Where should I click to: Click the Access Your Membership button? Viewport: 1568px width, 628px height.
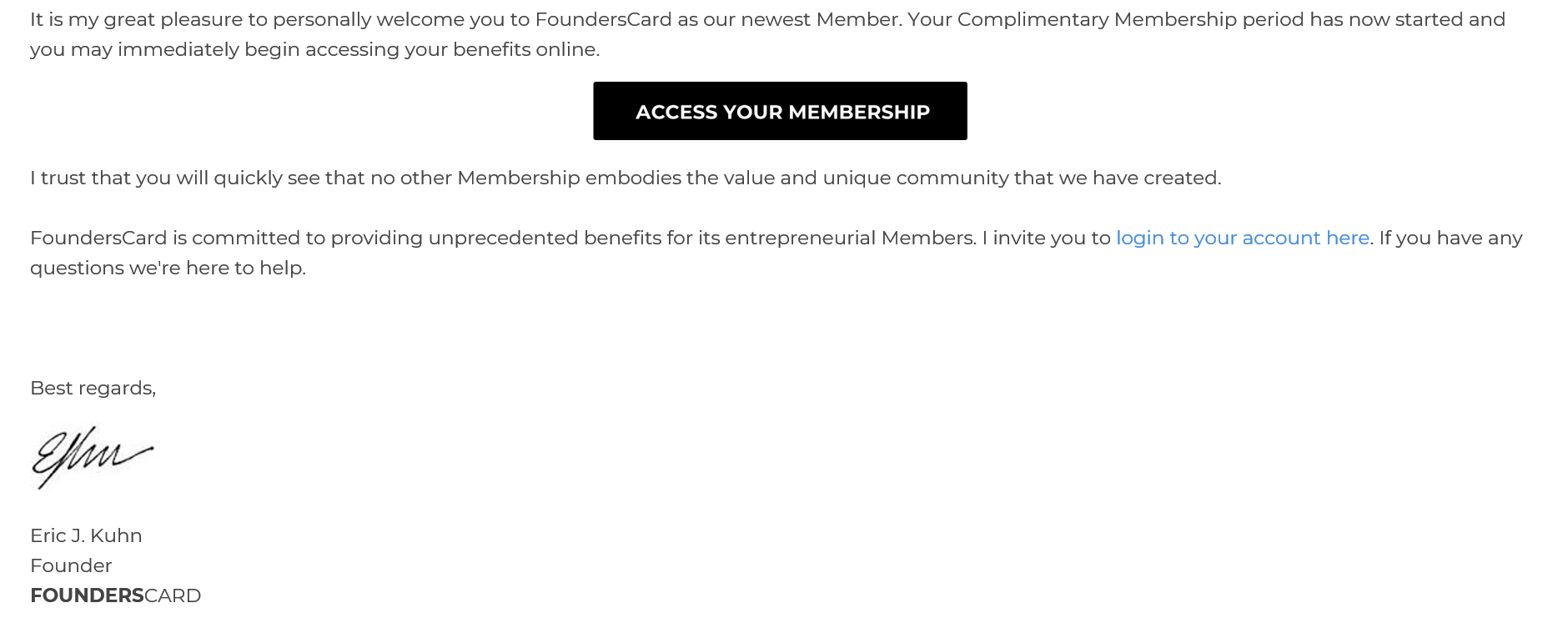(780, 111)
